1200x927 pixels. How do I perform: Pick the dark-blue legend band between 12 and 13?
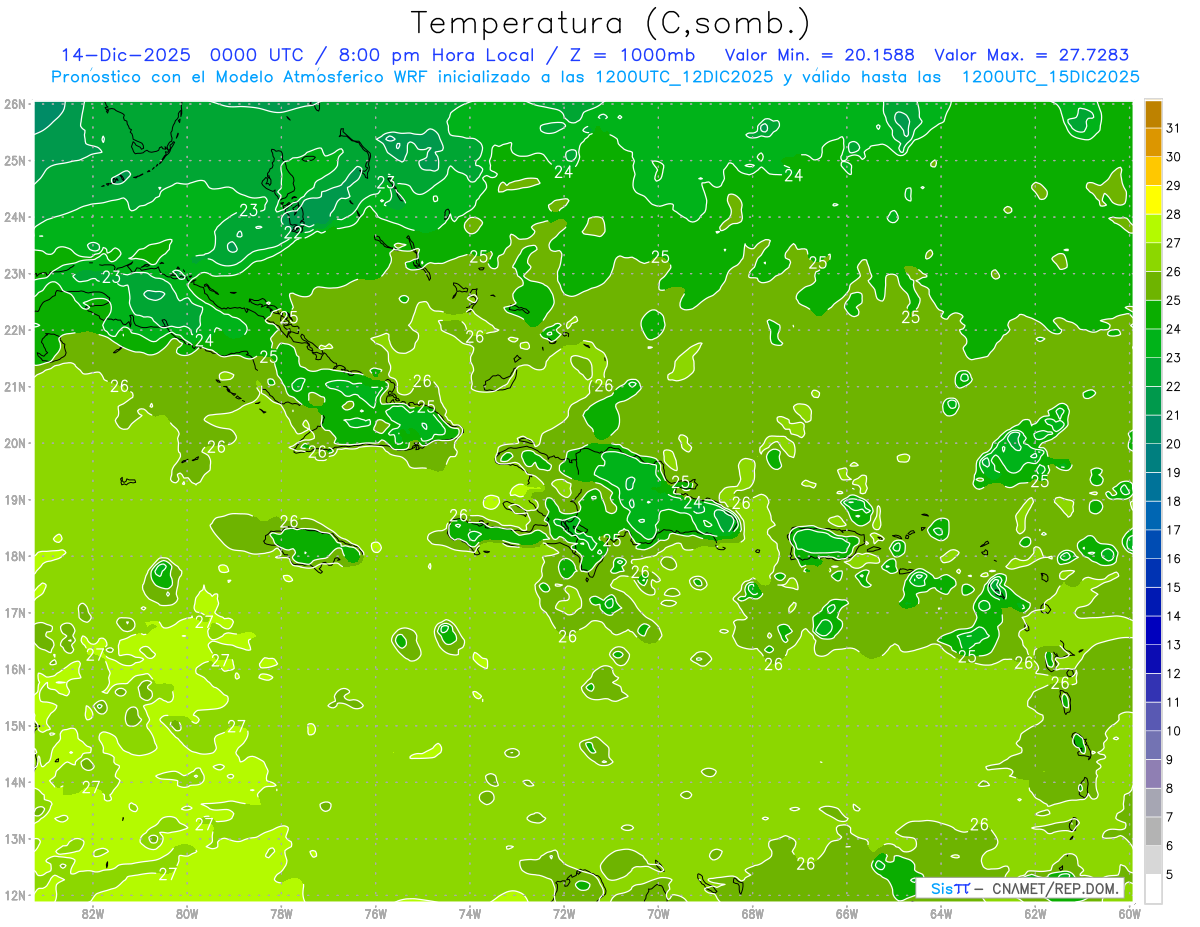(x=1153, y=659)
